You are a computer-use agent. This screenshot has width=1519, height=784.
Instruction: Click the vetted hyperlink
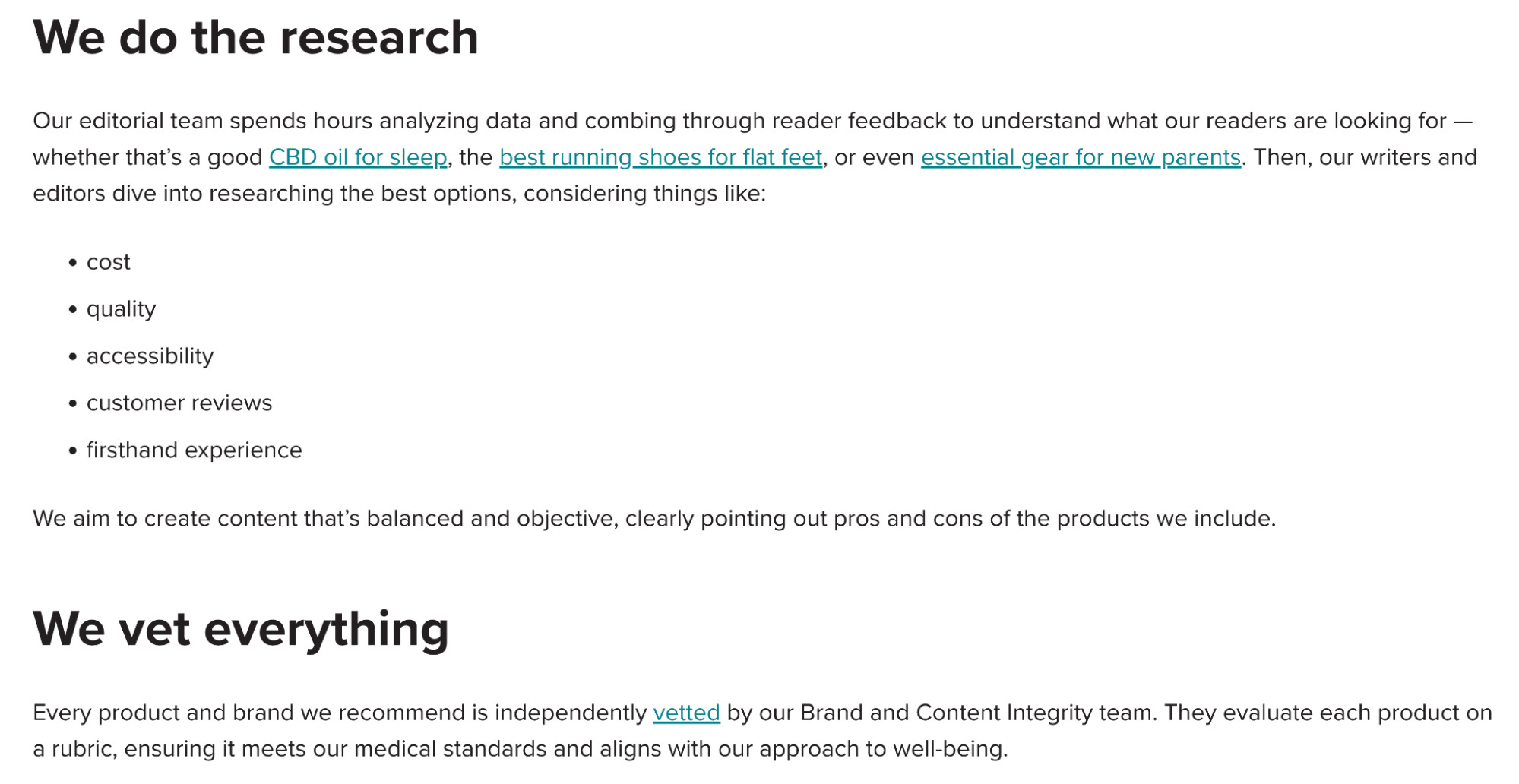pos(686,713)
